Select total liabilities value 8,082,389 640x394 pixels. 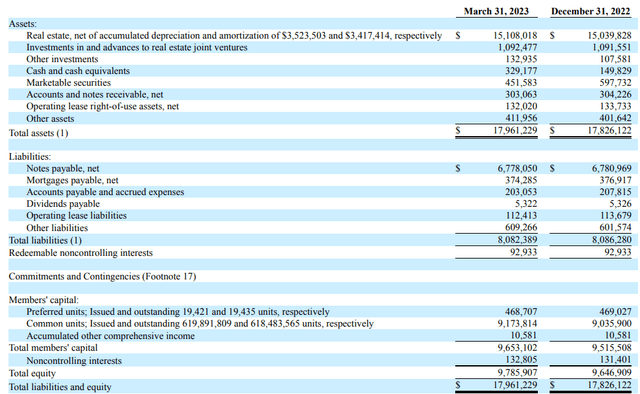(517, 240)
